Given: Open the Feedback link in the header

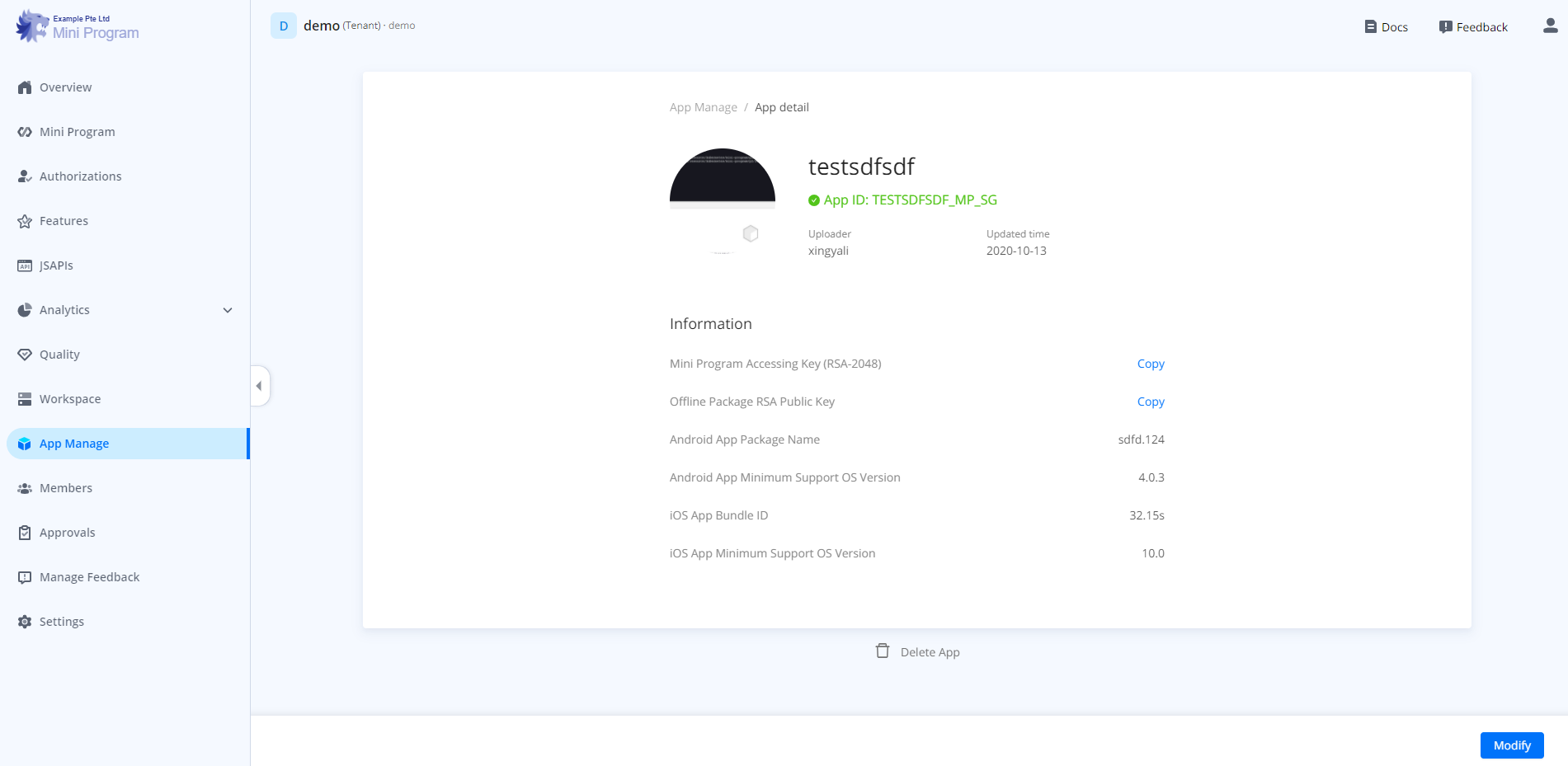Looking at the screenshot, I should (1482, 27).
